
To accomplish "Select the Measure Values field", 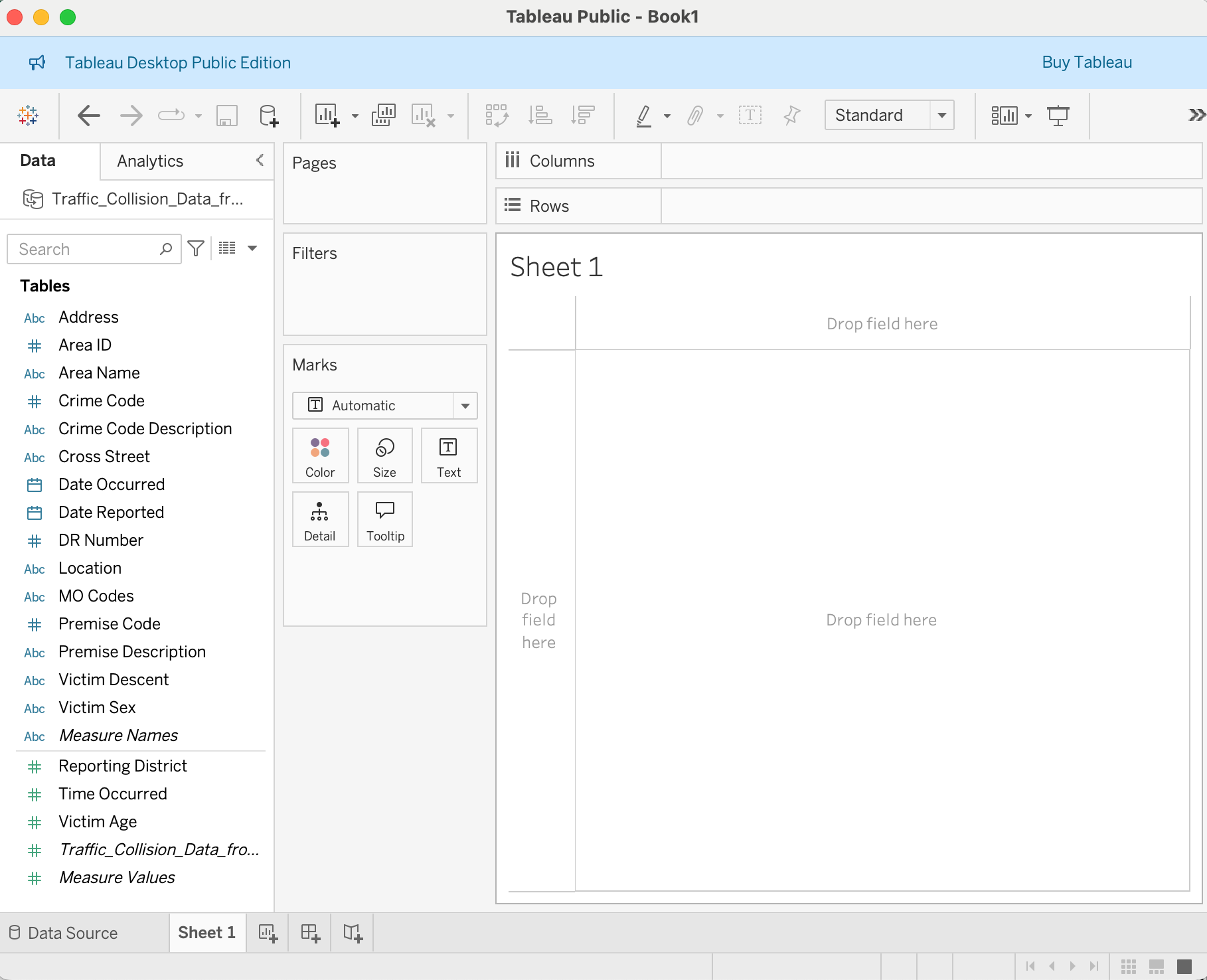I will 117,878.
